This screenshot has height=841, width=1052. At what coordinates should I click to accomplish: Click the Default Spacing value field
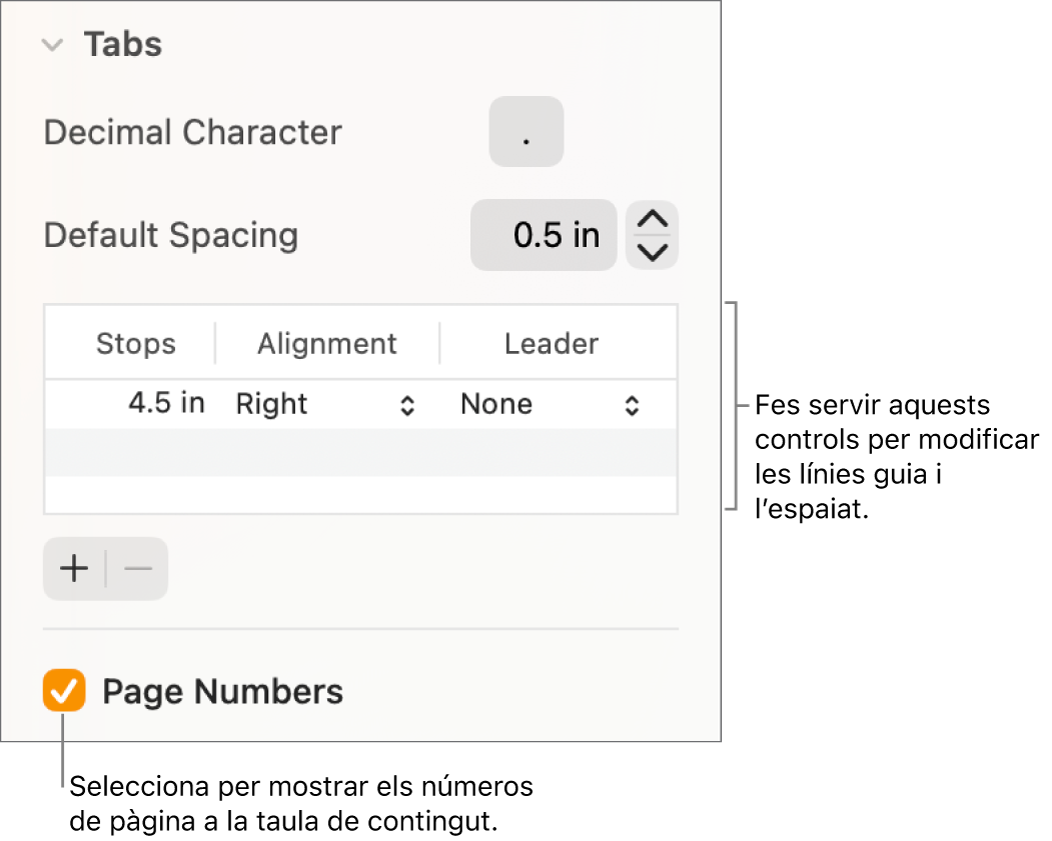tap(543, 236)
